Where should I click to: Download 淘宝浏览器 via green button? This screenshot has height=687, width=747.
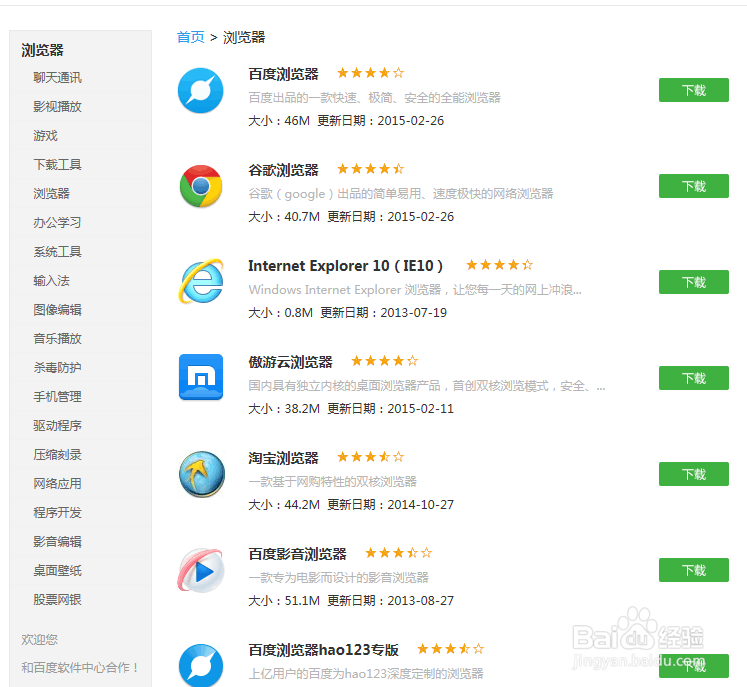(x=694, y=474)
